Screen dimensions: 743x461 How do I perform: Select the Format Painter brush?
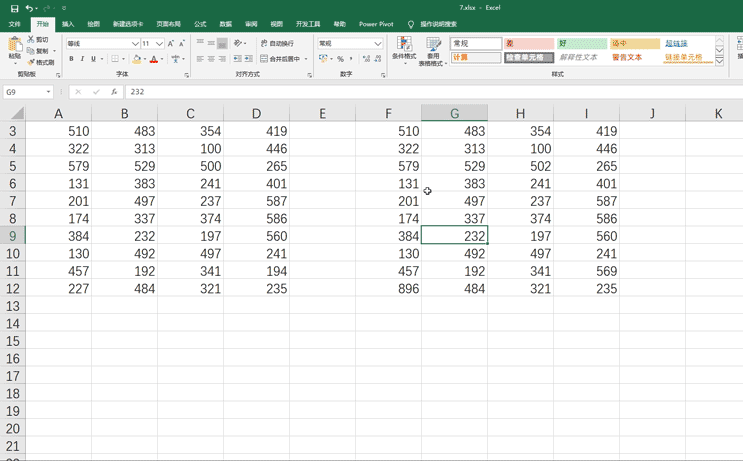tap(31, 62)
